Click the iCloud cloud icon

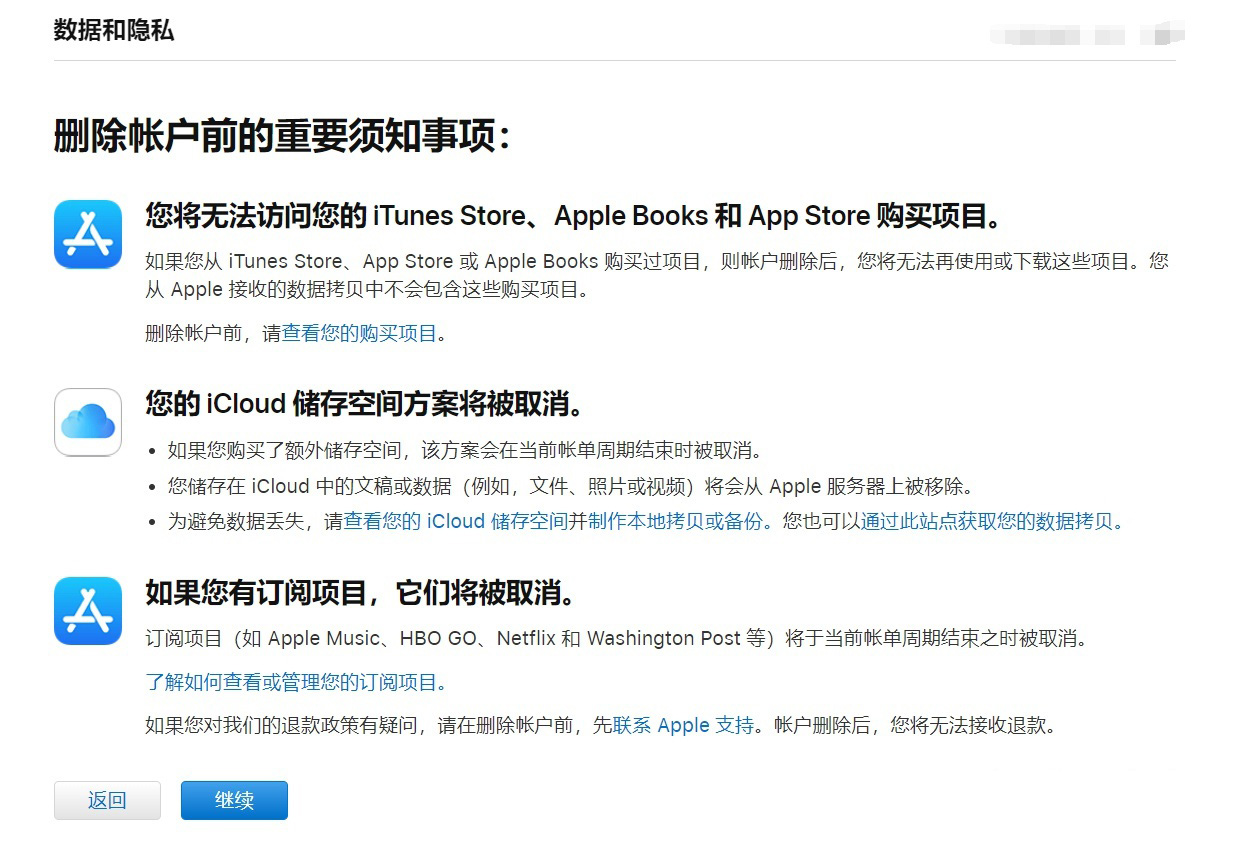[x=88, y=422]
